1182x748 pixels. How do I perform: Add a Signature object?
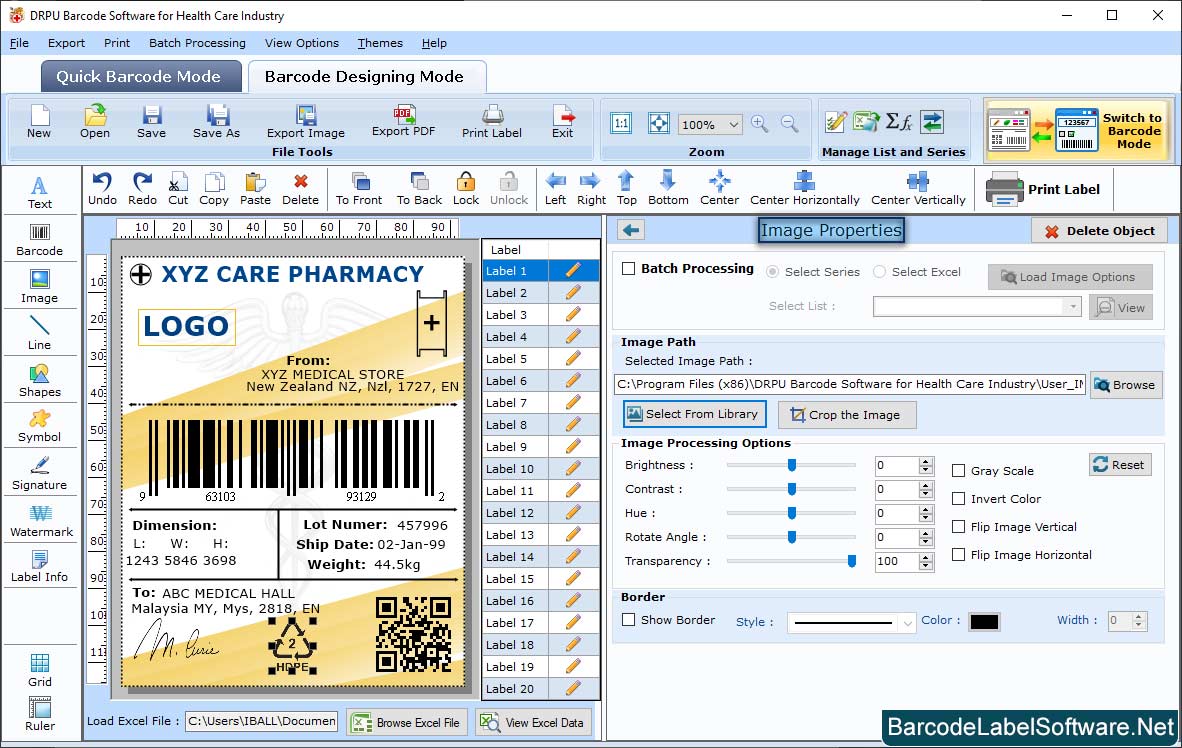39,474
